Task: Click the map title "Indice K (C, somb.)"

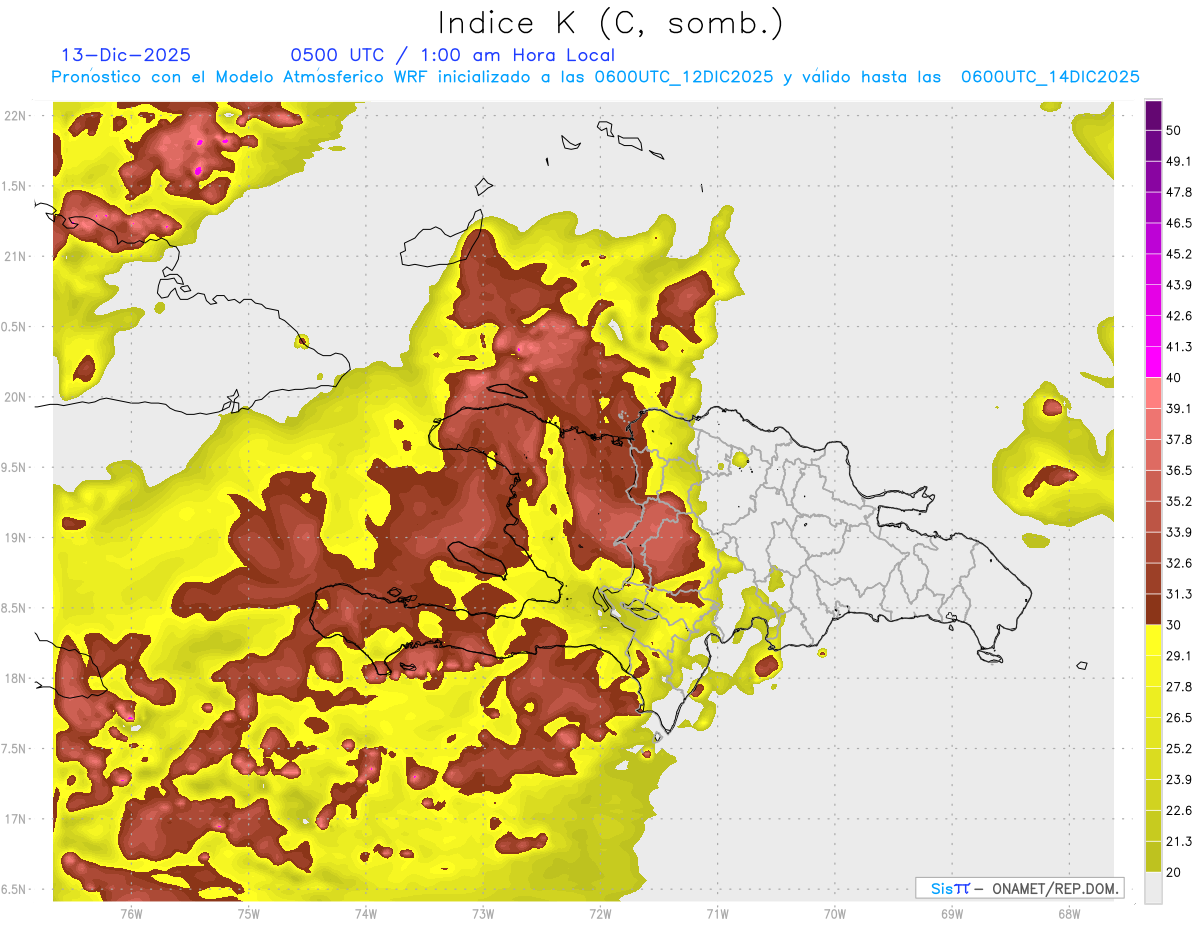Action: pos(611,23)
